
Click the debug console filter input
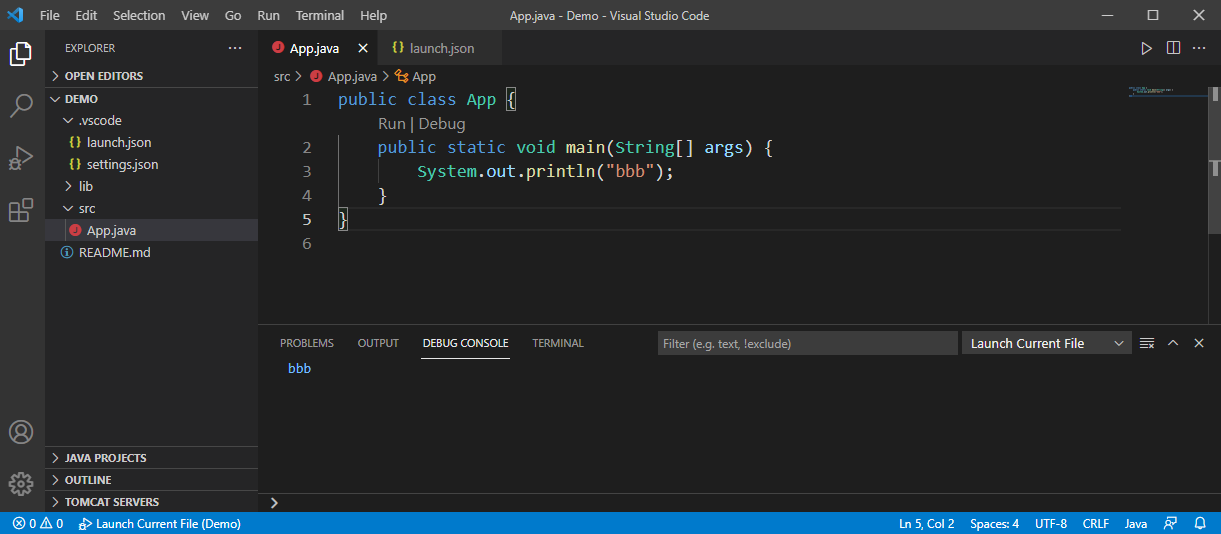pyautogui.click(x=808, y=343)
